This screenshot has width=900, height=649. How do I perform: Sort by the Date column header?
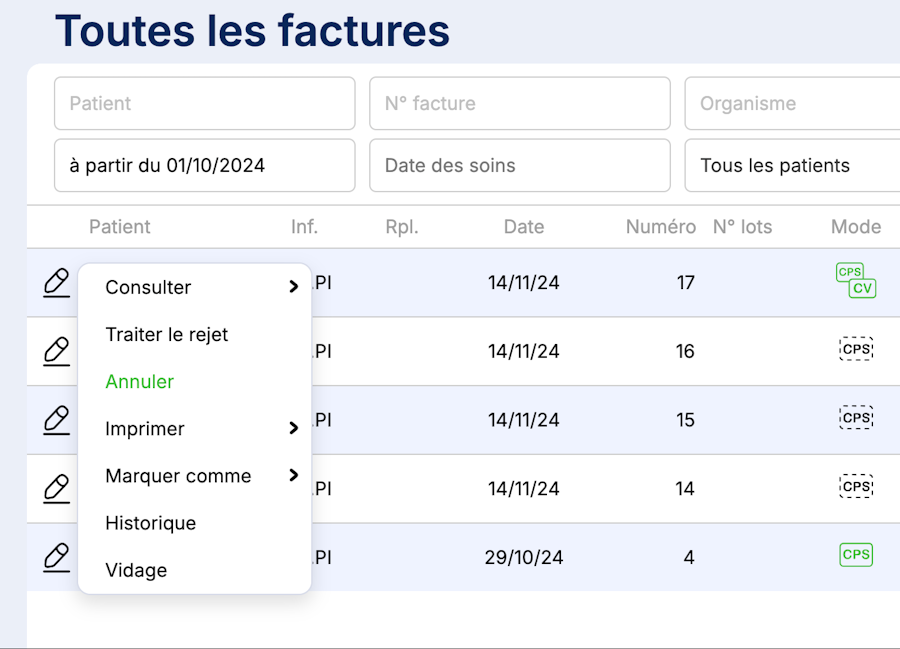524,227
